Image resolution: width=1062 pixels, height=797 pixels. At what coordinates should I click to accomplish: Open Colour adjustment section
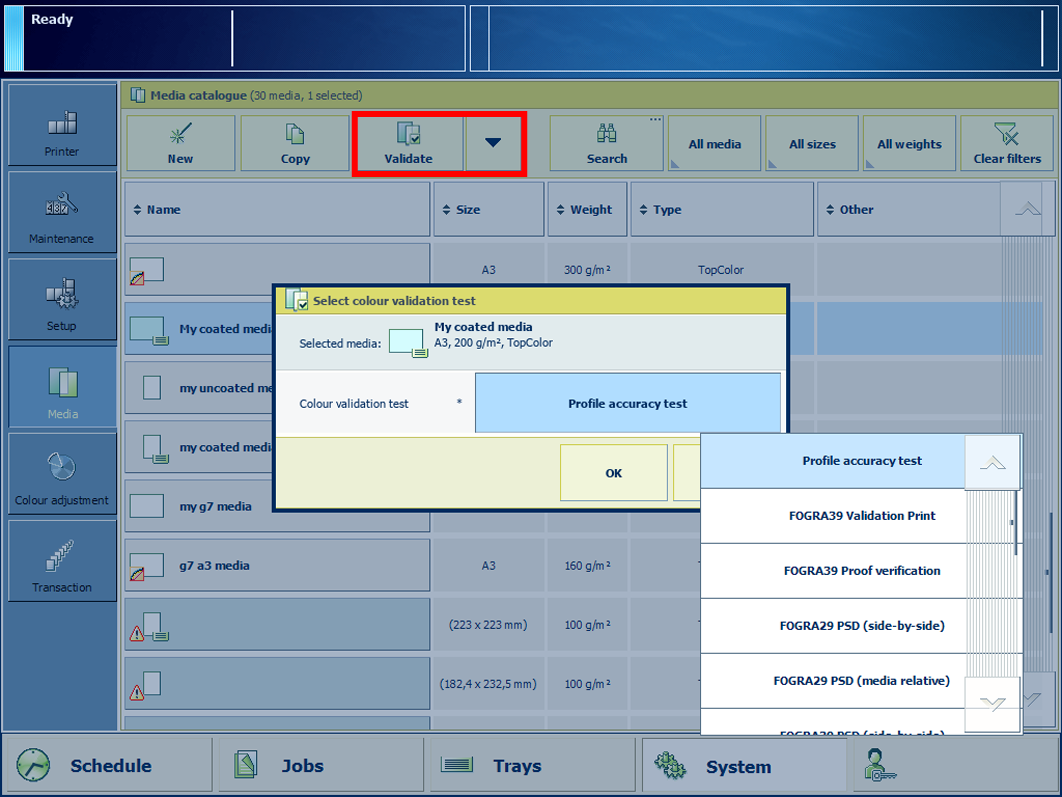point(62,474)
